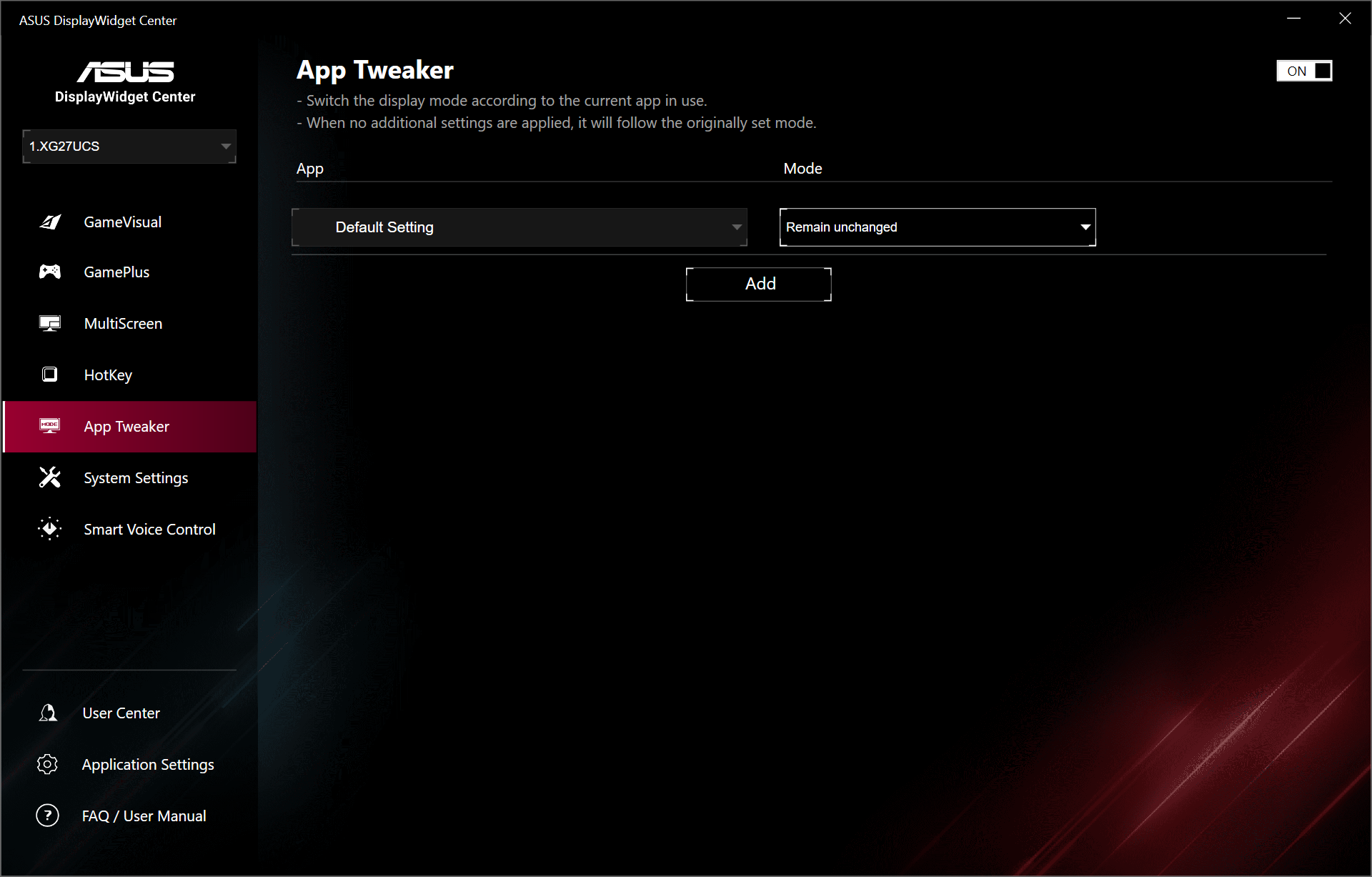Image resolution: width=1372 pixels, height=877 pixels.
Task: Open the monitor selector 1.XG27UCS dropdown
Action: (129, 147)
